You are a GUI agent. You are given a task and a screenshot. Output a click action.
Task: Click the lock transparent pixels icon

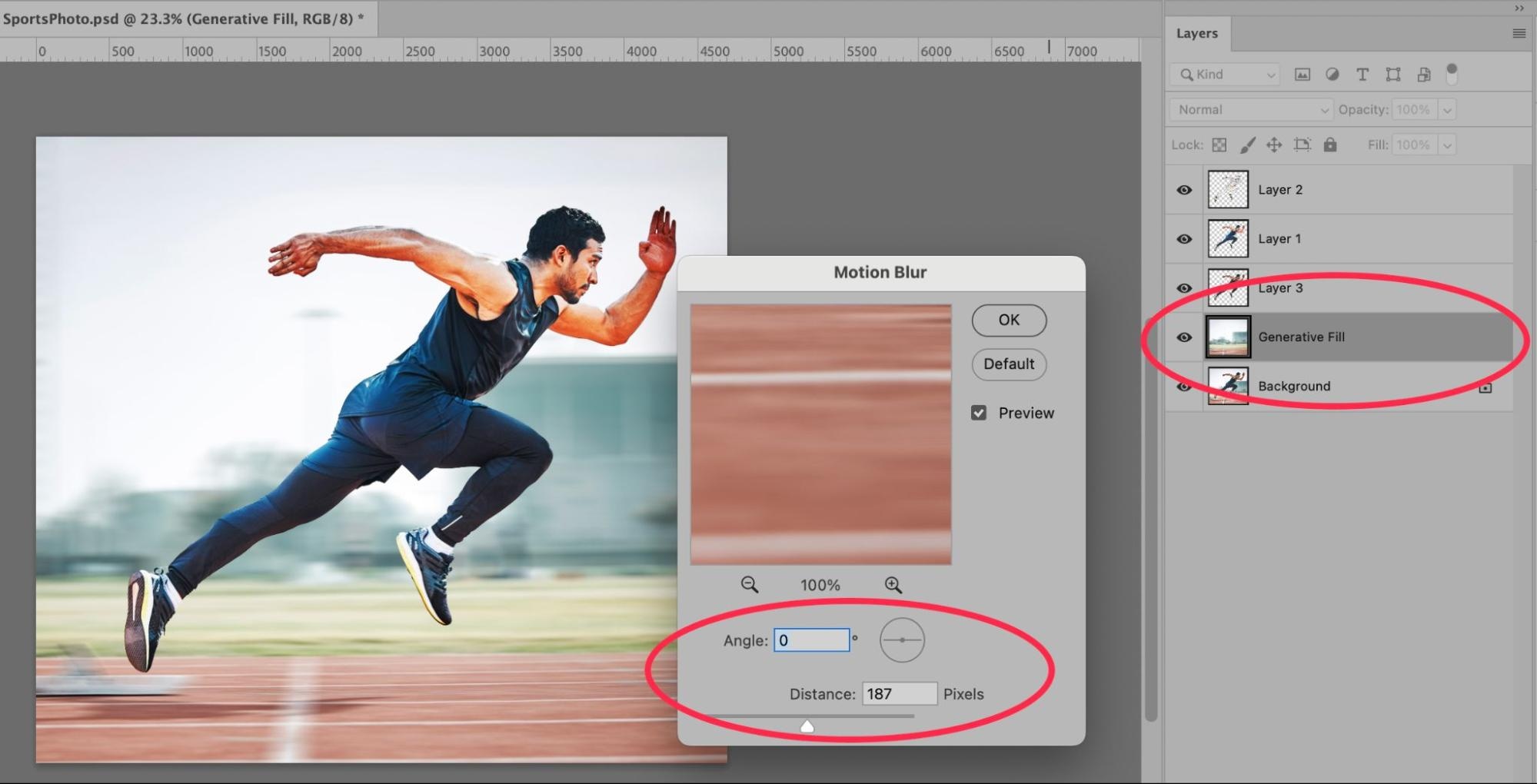point(1219,145)
